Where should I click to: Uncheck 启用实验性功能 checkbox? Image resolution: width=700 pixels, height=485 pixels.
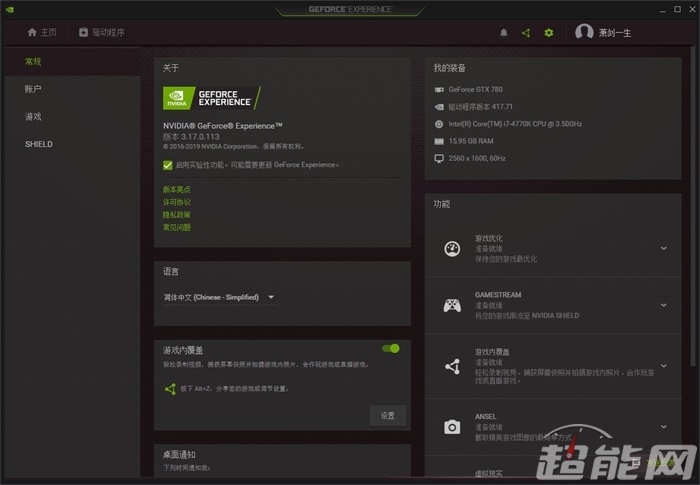click(168, 165)
